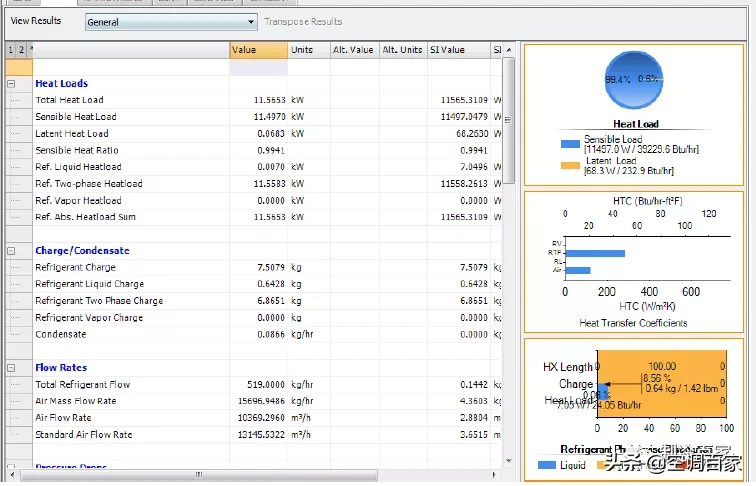The image size is (756, 486).
Task: Click the value 0.9941 in Value column
Action: tap(271, 151)
